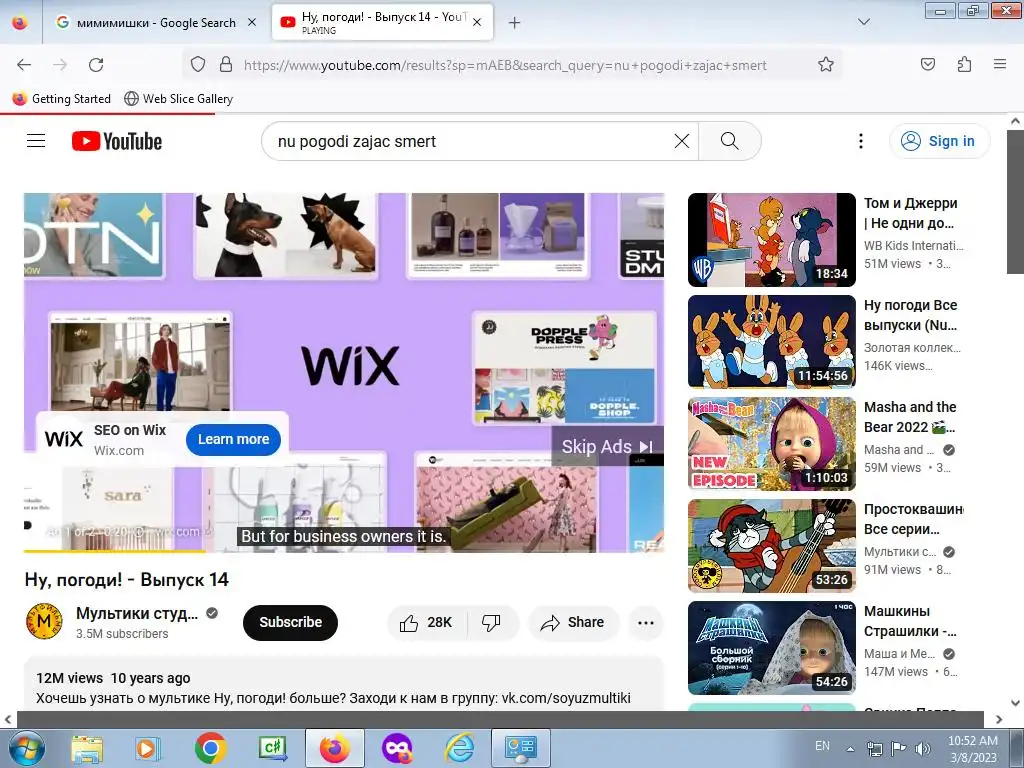This screenshot has height=768, width=1024.
Task: Open Том и Джерри video thumbnail
Action: pos(772,240)
